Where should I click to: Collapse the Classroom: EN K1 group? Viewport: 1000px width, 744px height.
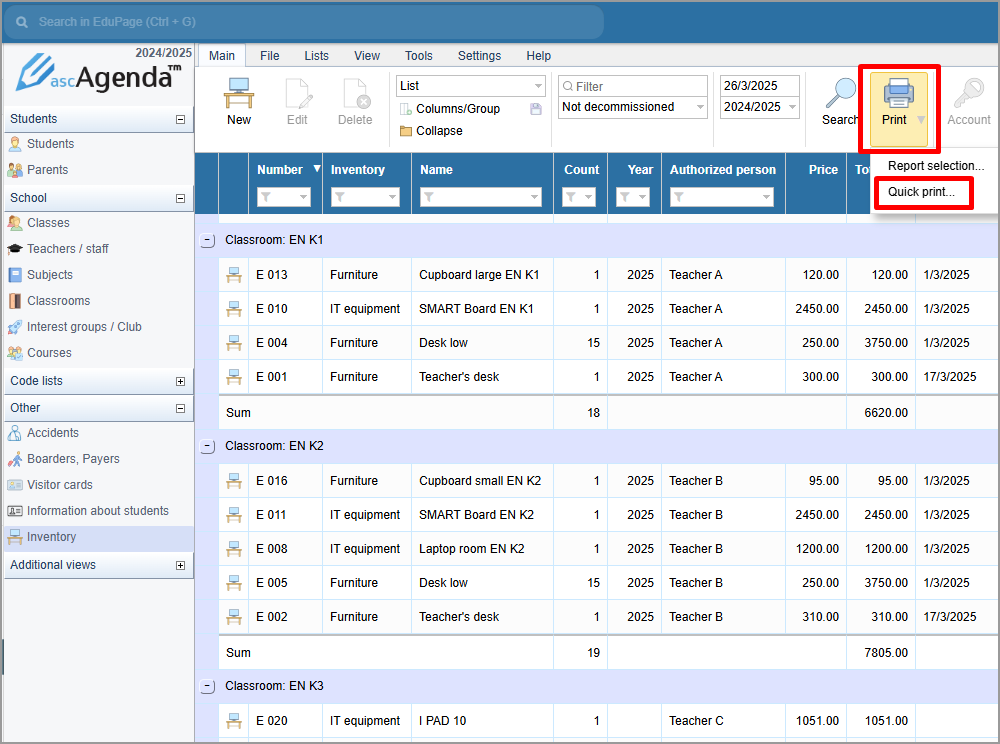tap(207, 241)
